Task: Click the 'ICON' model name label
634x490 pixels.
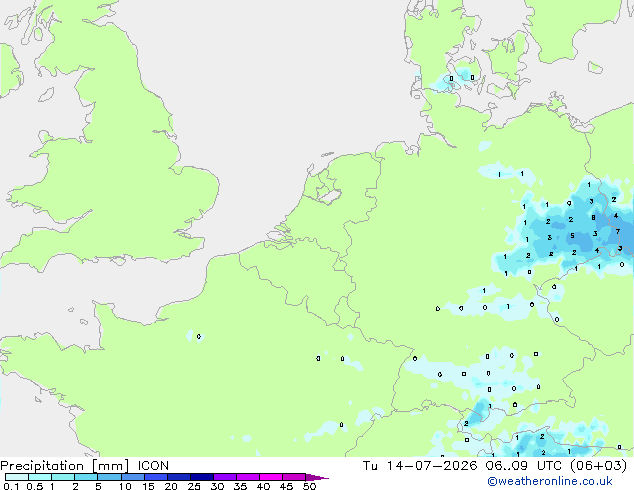Action: [153, 466]
